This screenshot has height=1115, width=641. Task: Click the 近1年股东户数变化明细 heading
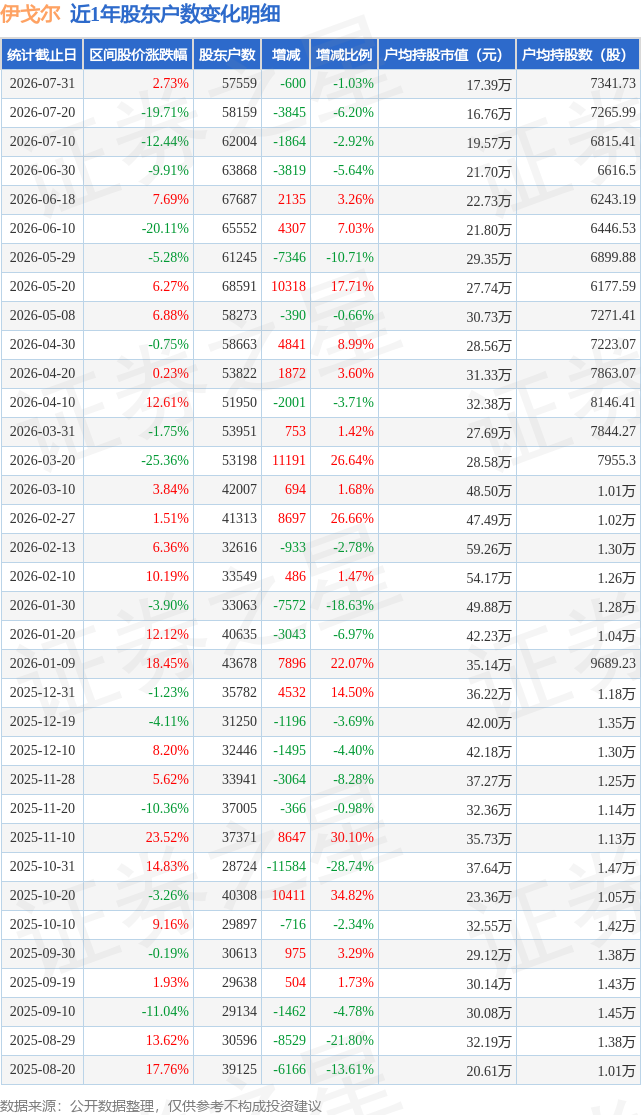pyautogui.click(x=175, y=14)
